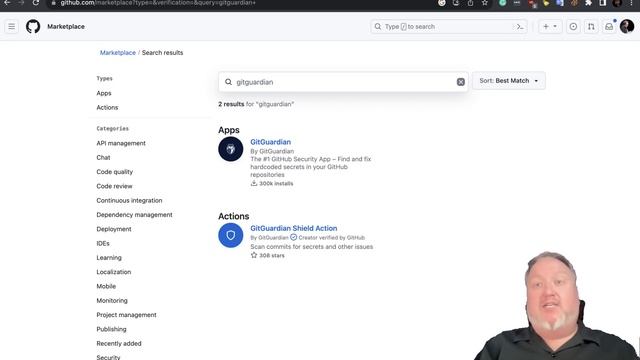This screenshot has width=640, height=360.
Task: Open the GitGuardian app listing
Action: [271, 142]
